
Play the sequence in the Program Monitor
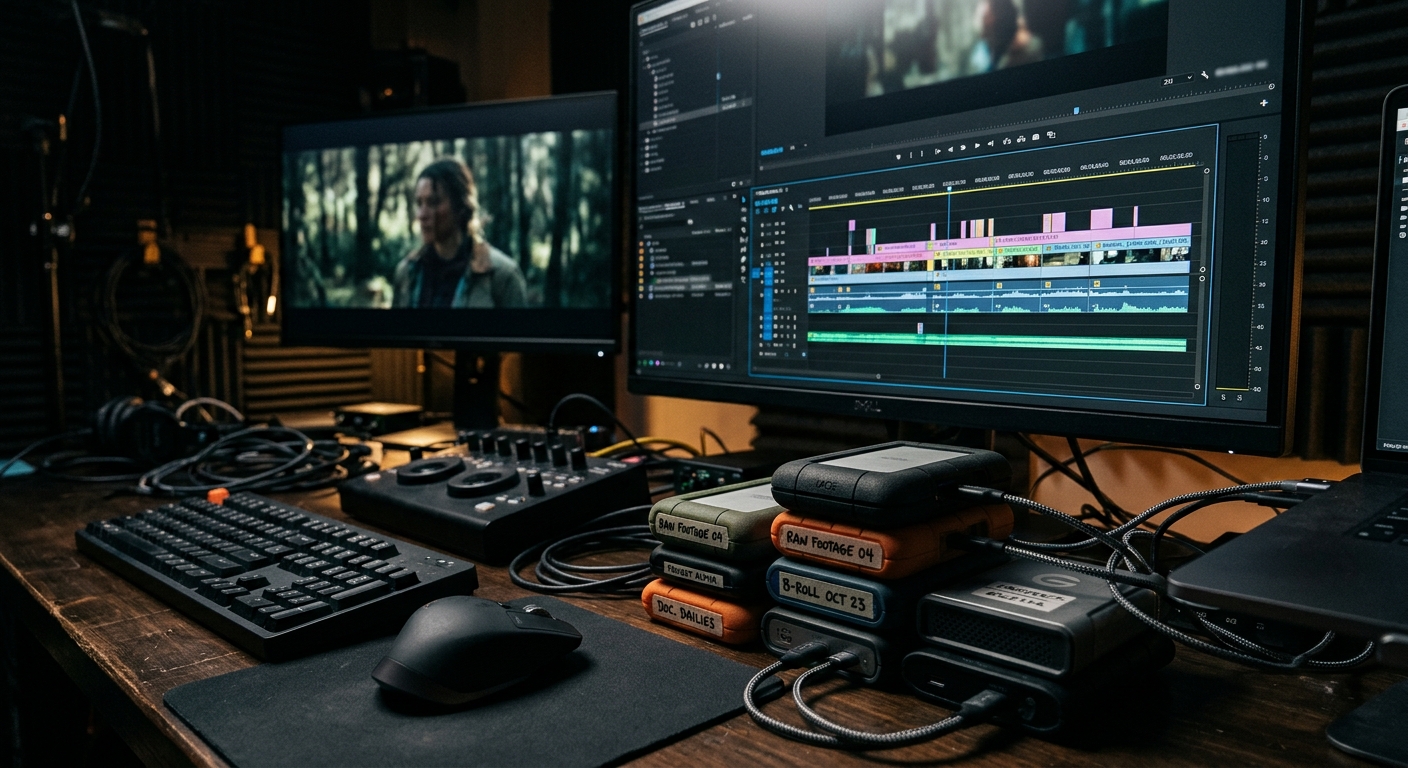963,148
